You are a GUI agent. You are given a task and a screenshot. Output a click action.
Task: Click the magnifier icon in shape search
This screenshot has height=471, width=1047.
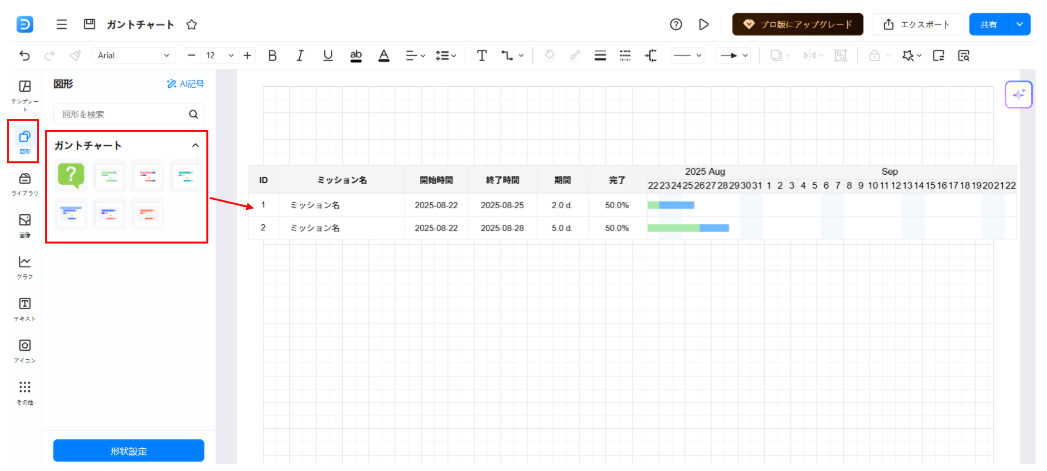[x=194, y=114]
